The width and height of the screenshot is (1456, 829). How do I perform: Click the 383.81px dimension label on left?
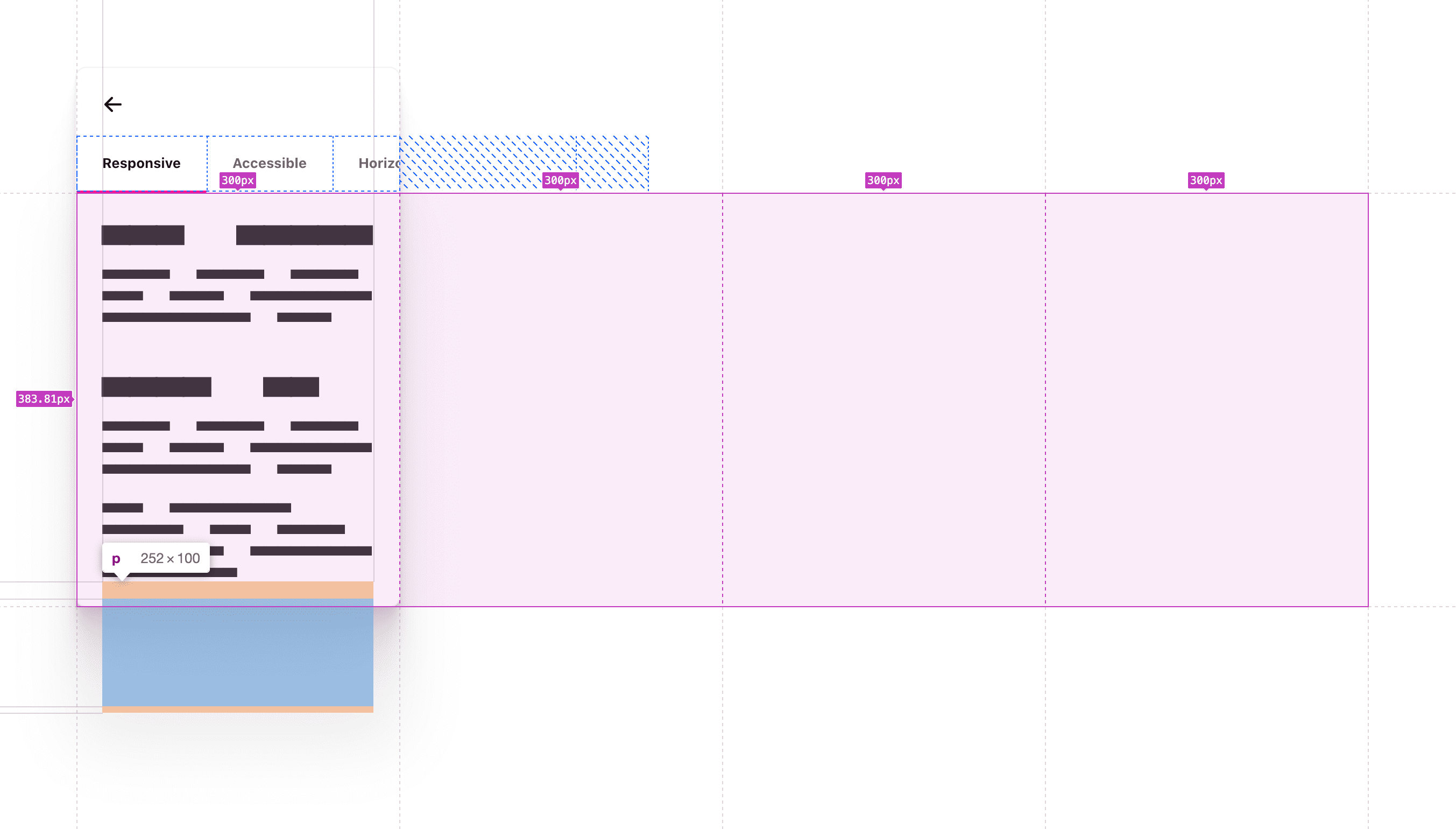(45, 399)
